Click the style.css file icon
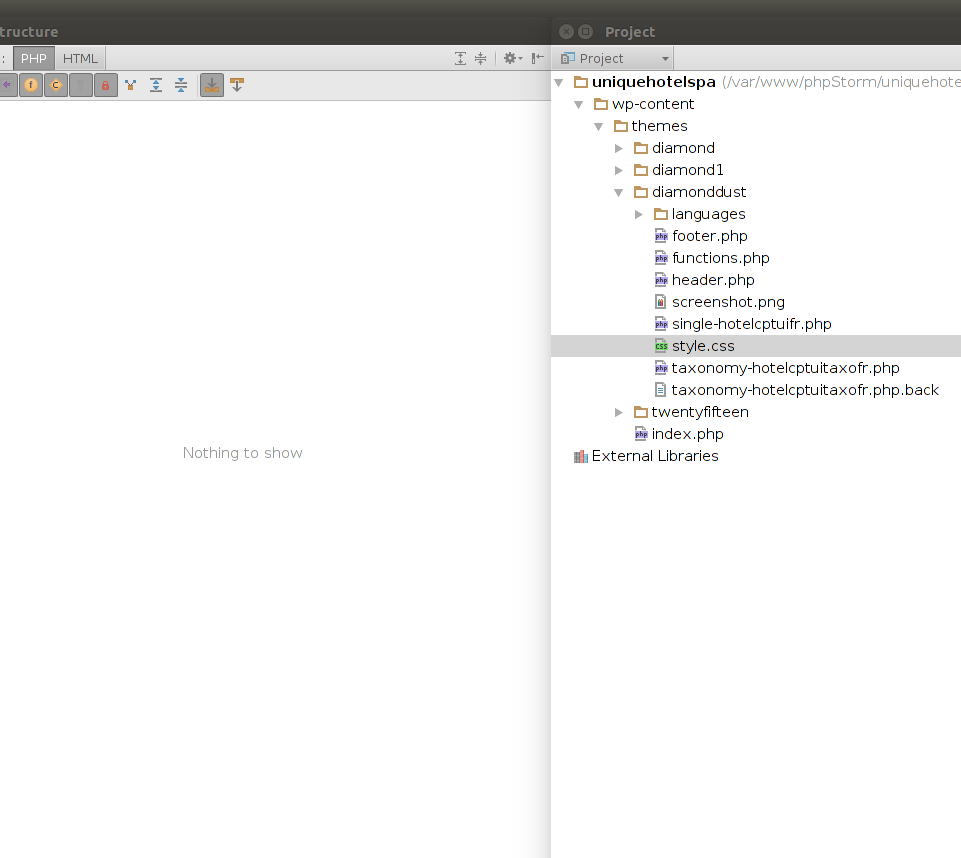The width and height of the screenshot is (961, 858). click(x=661, y=346)
